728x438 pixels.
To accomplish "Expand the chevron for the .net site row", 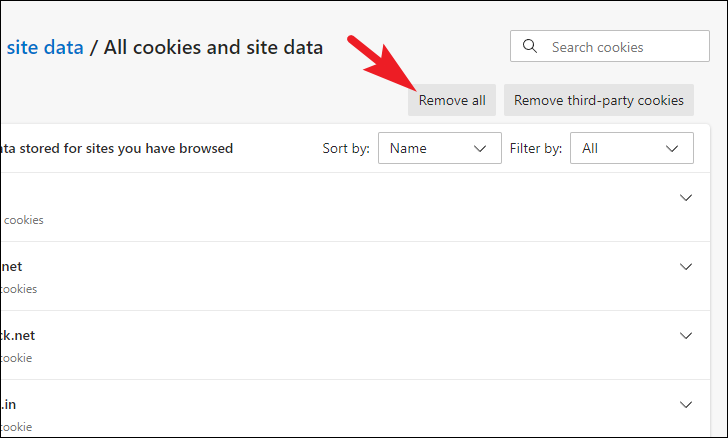I will (x=686, y=267).
